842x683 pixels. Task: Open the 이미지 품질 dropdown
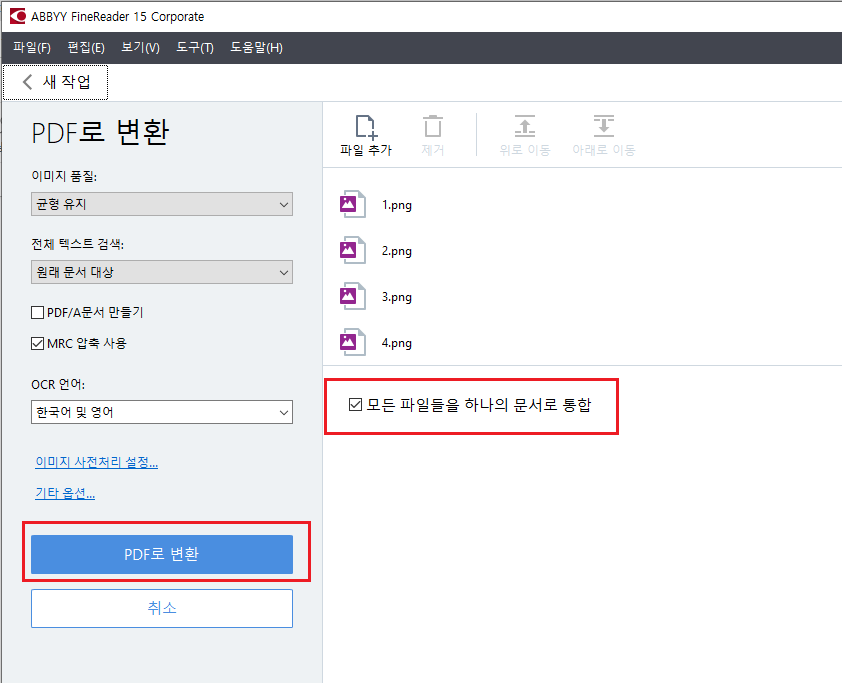(x=162, y=204)
